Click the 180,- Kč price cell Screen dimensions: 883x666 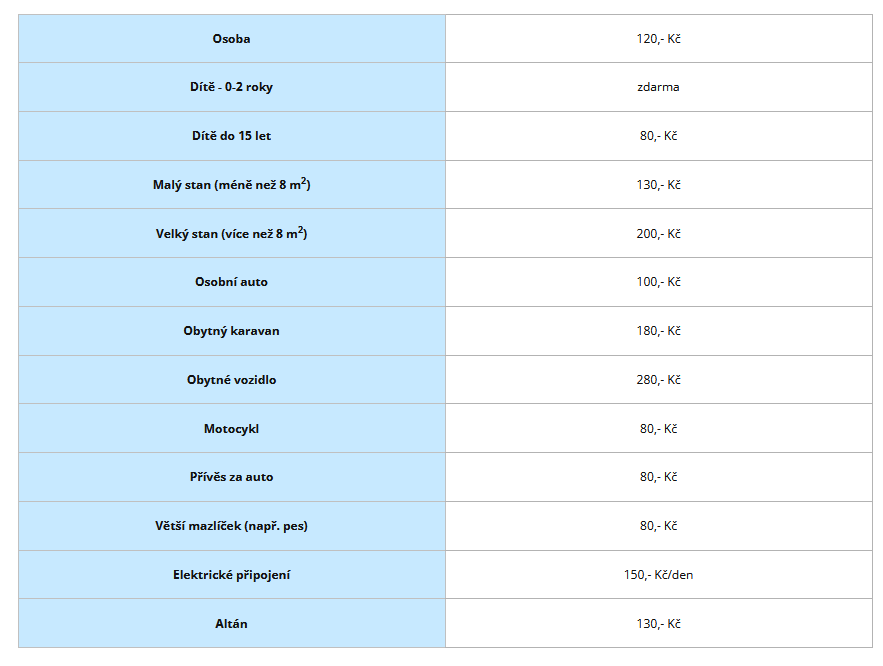[x=658, y=331]
